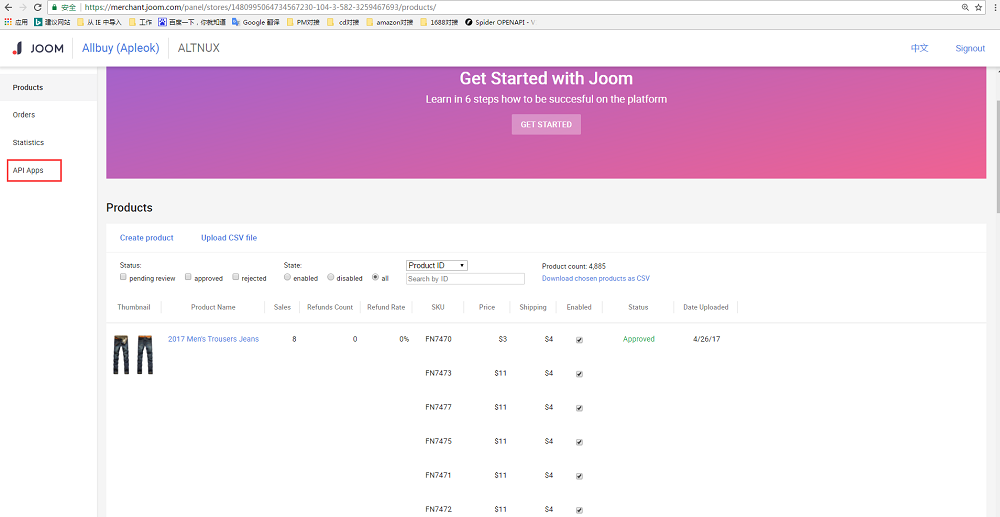Bookmark this page with the star icon
The image size is (1000, 517).
point(977,7)
